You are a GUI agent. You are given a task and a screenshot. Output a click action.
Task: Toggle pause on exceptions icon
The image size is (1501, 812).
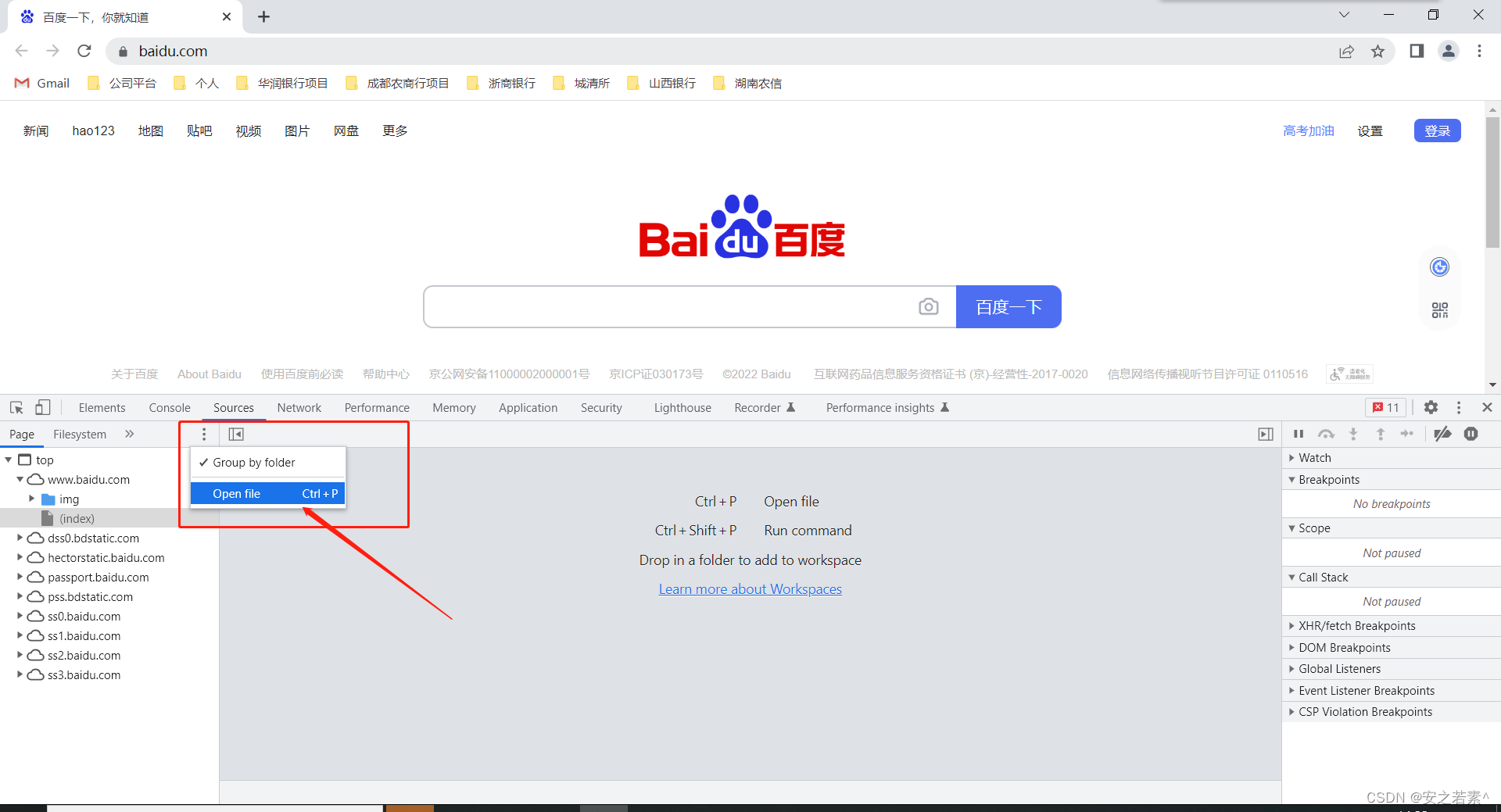[x=1471, y=434]
